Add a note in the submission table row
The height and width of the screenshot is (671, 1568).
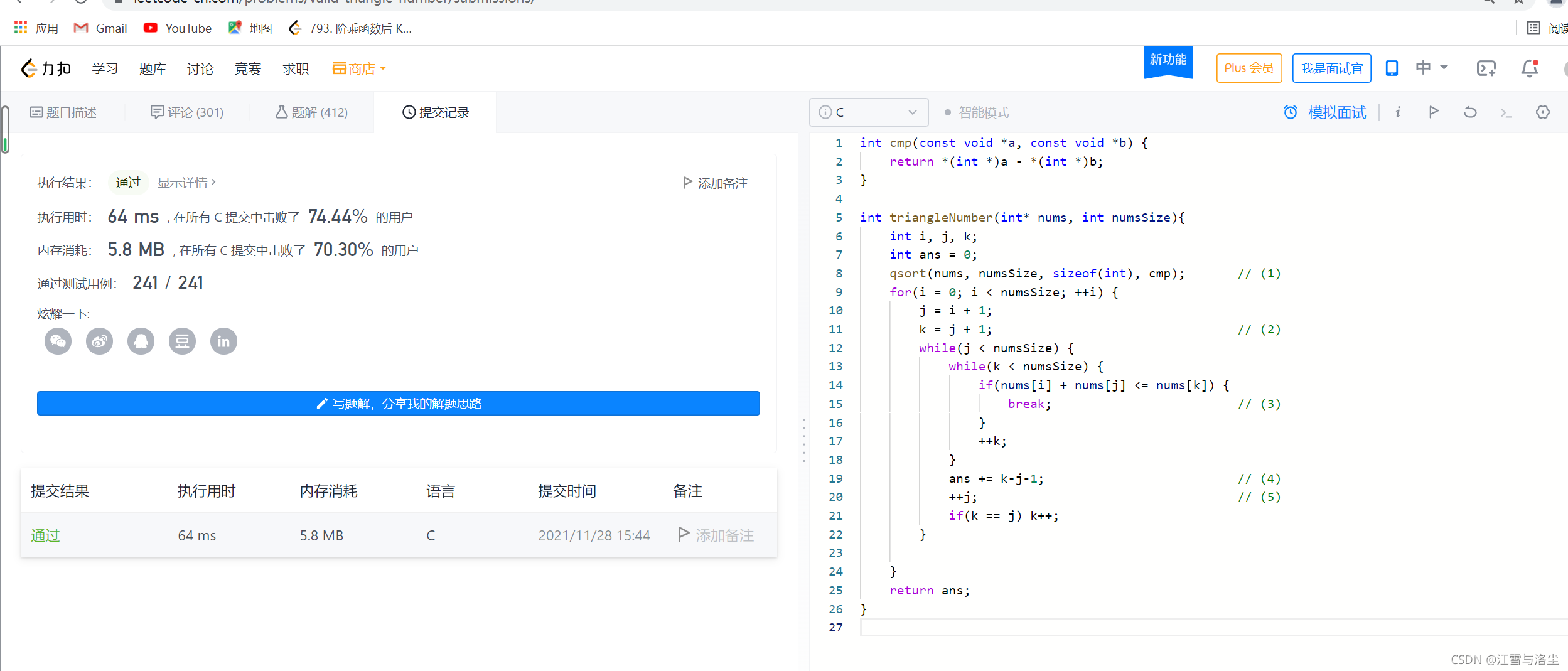point(716,535)
